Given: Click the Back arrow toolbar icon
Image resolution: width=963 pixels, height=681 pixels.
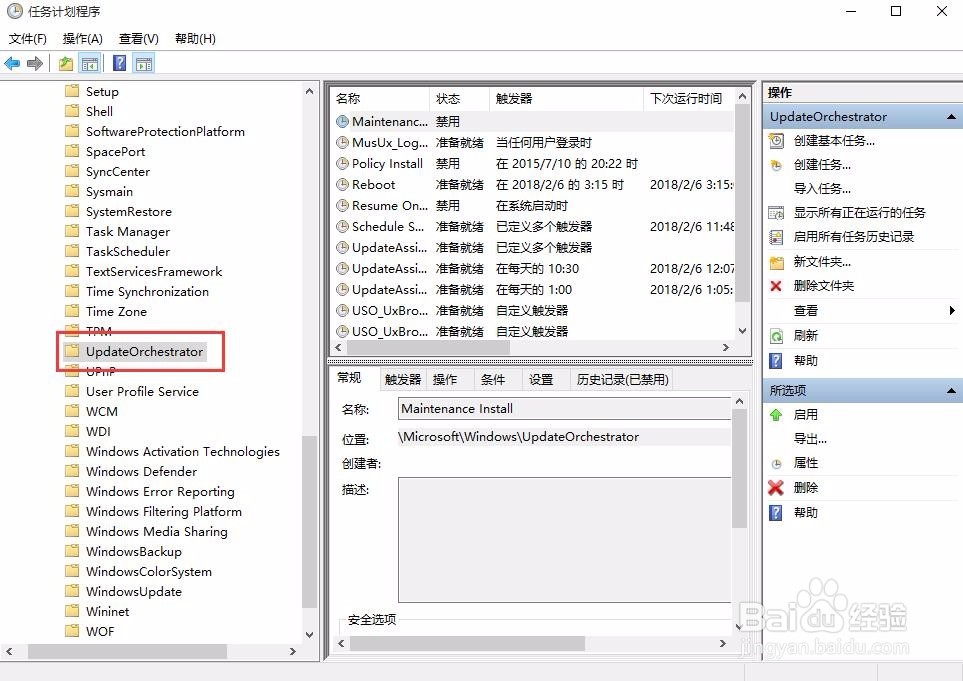Looking at the screenshot, I should point(12,63).
